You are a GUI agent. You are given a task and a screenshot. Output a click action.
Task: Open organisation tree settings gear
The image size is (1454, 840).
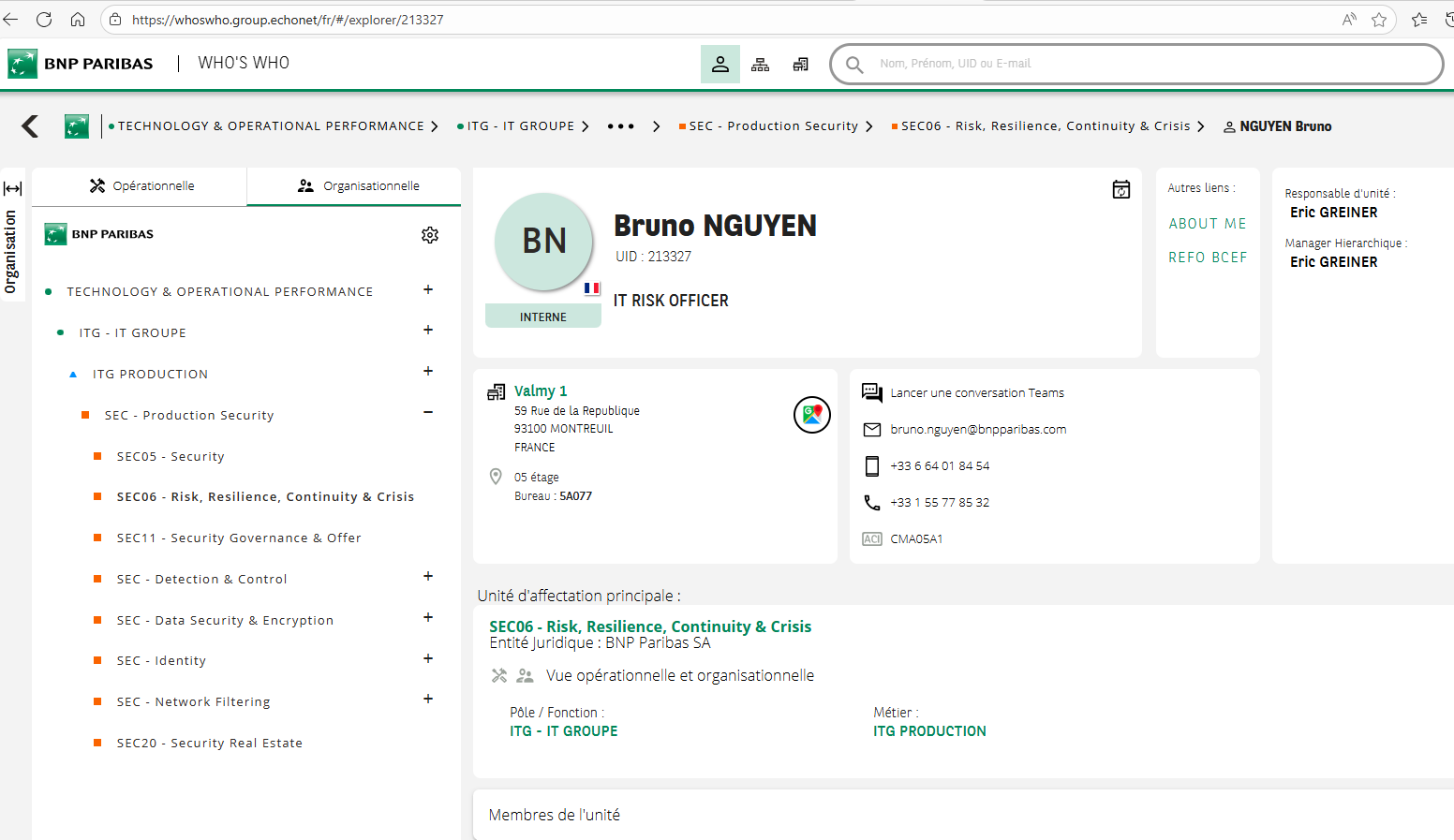(430, 235)
